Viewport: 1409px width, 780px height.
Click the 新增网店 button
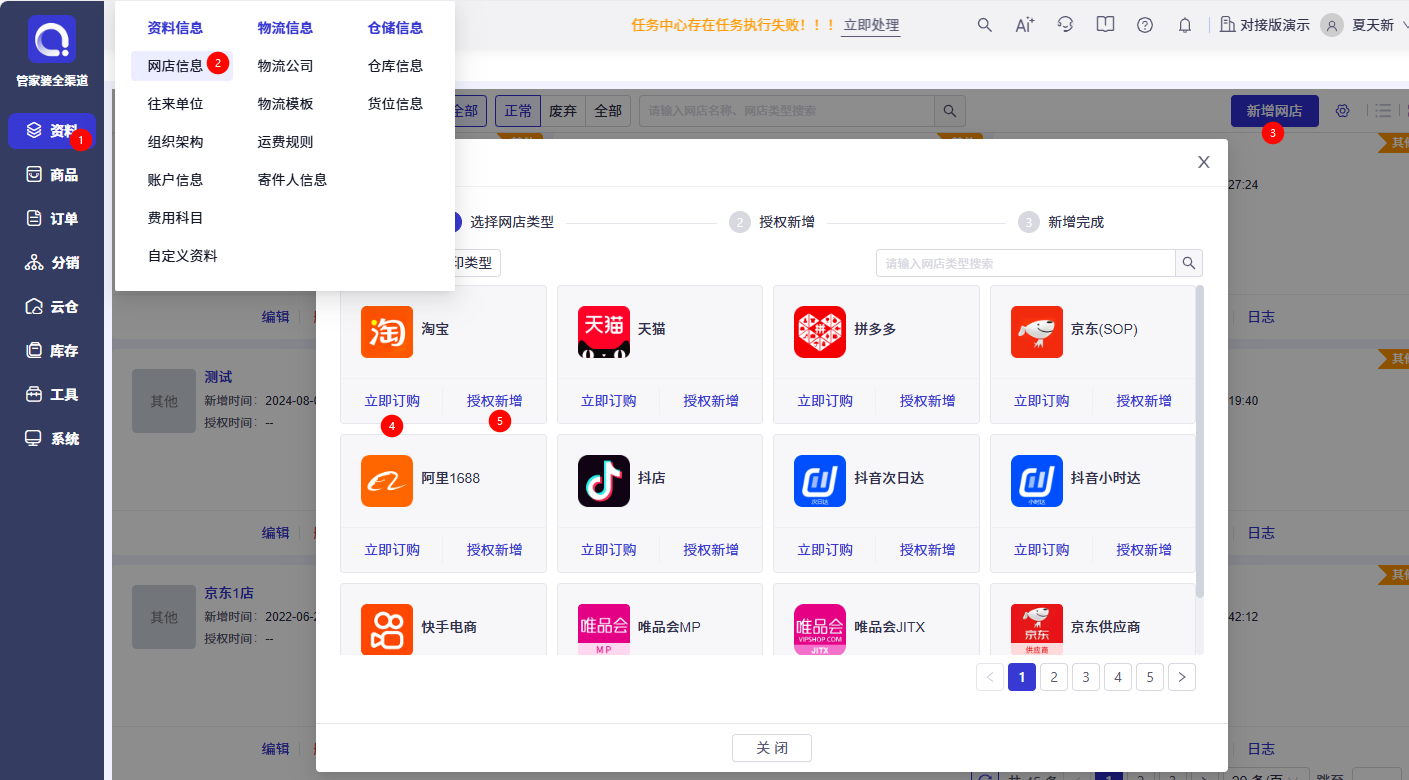click(x=1275, y=111)
